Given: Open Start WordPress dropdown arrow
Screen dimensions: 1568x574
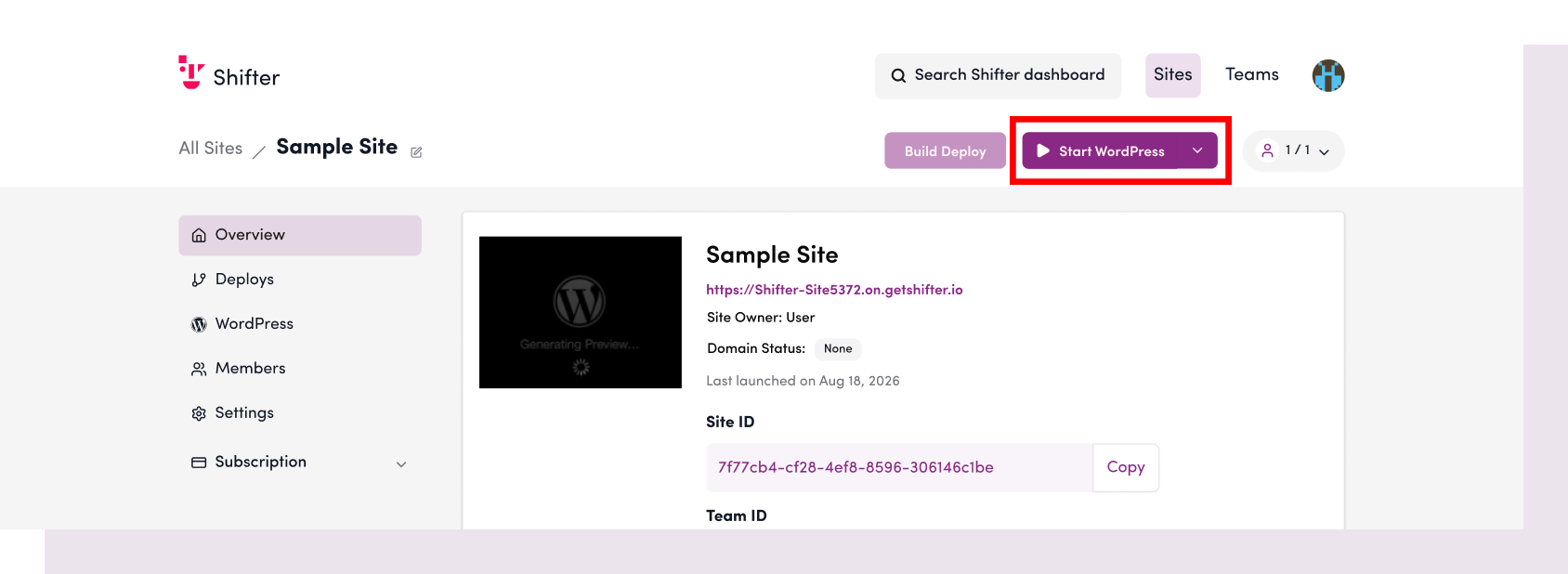Looking at the screenshot, I should tap(1197, 150).
